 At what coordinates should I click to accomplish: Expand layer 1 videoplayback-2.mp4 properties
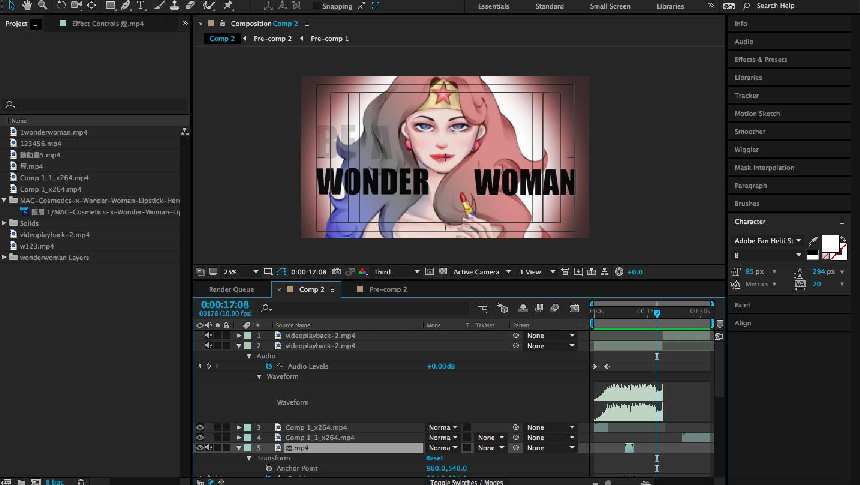pyautogui.click(x=239, y=335)
